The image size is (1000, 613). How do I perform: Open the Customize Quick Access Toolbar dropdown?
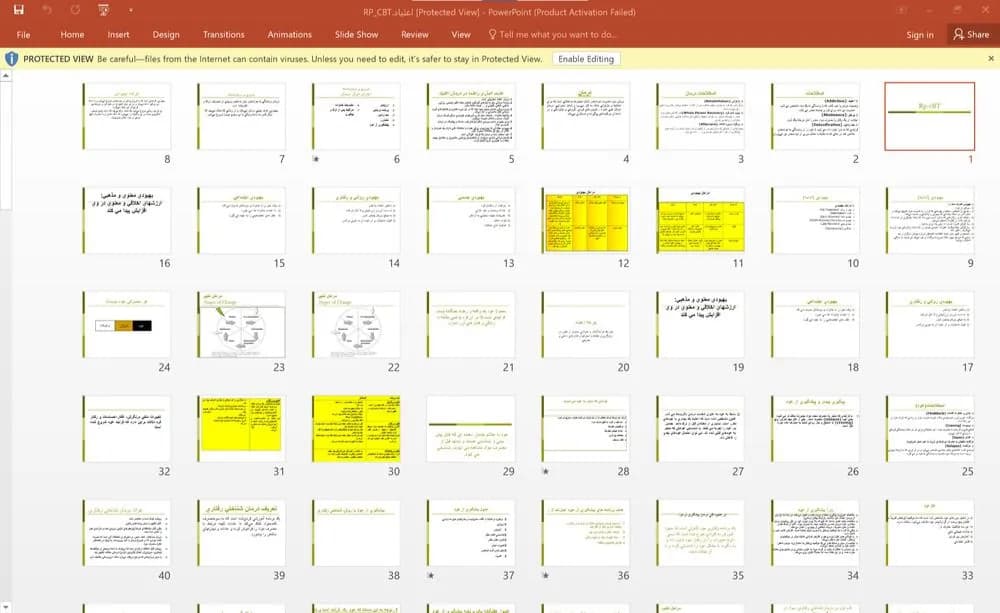click(131, 10)
